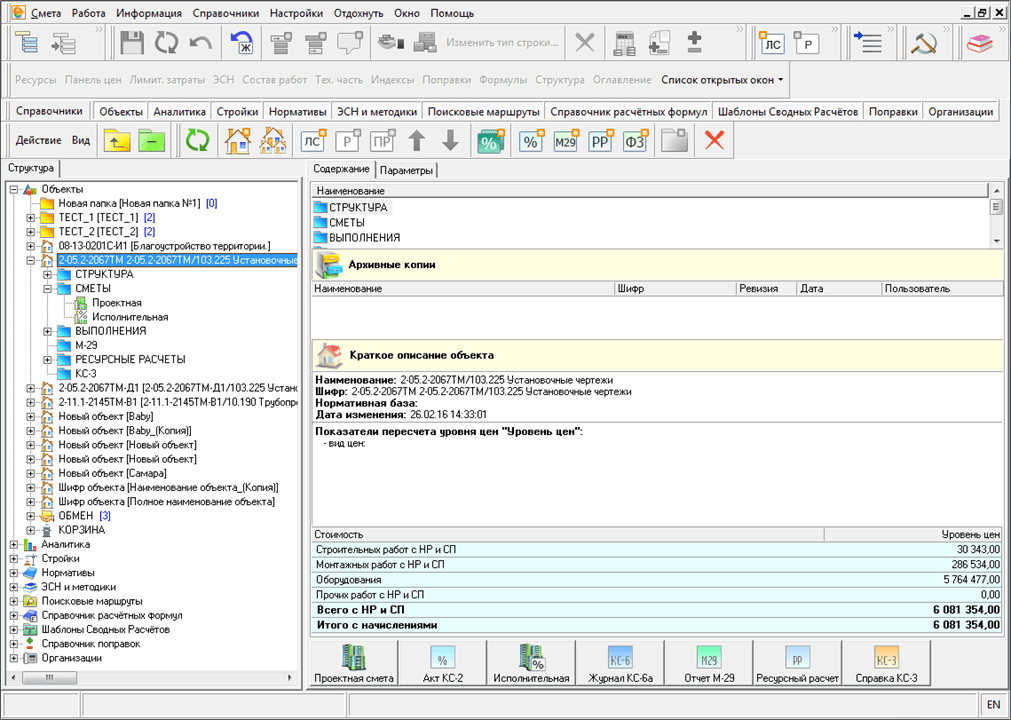This screenshot has height=720, width=1011.
Task: Click the ФЗ toolbar icon
Action: (x=634, y=141)
